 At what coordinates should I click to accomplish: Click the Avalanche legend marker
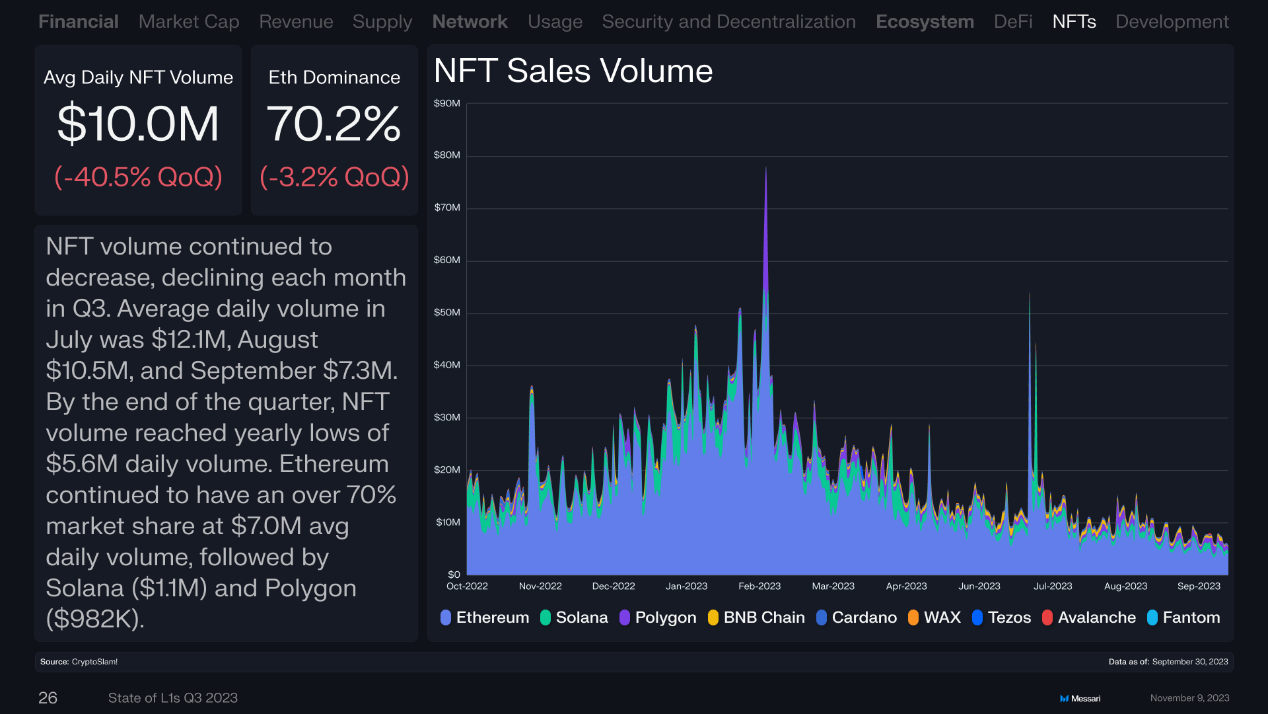(x=1048, y=617)
